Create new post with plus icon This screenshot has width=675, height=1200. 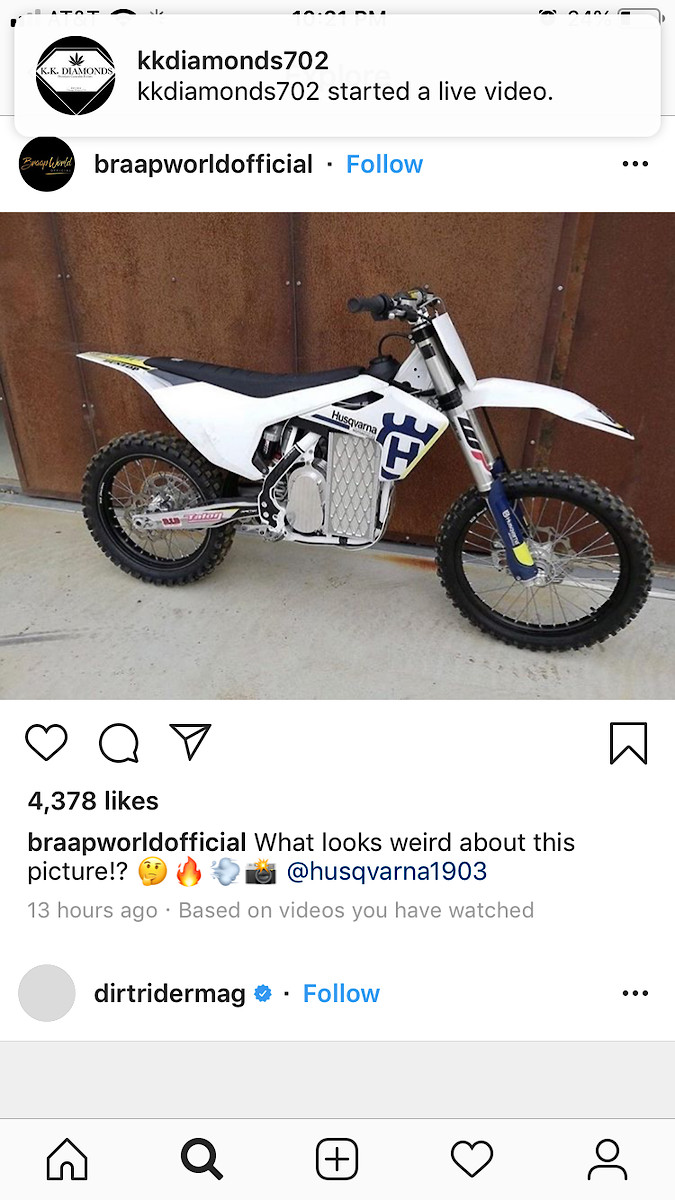(337, 1159)
